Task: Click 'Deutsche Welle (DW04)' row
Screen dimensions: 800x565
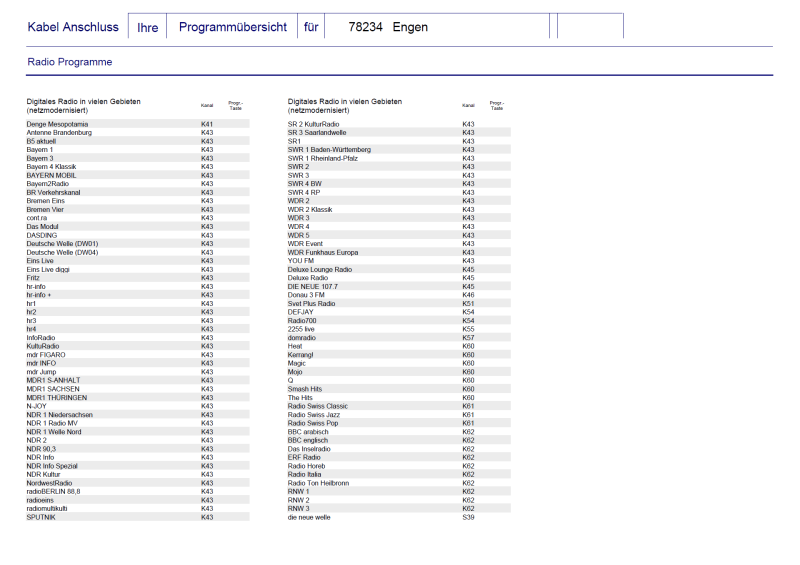Action: 138,253
